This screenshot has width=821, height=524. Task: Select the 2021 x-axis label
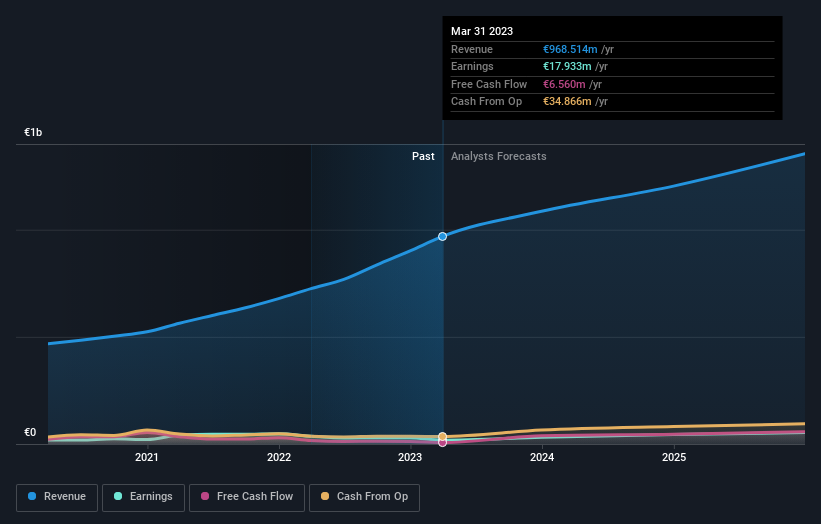click(x=147, y=458)
